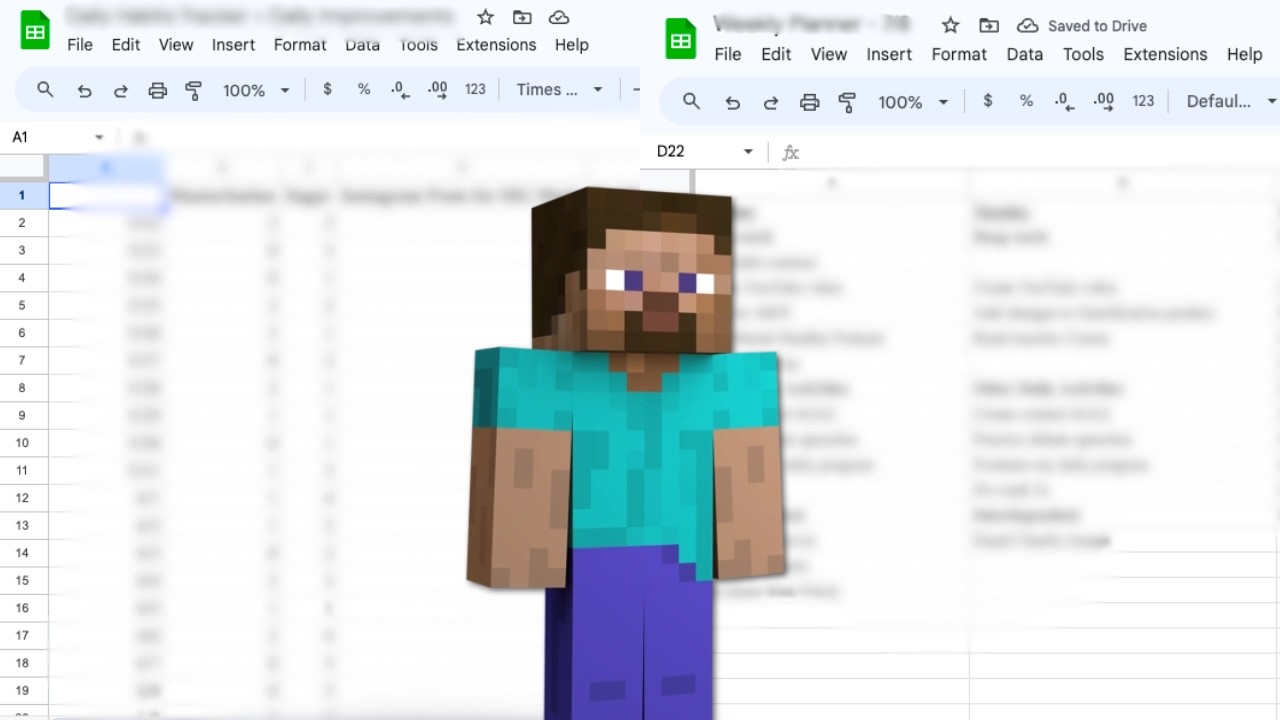Open Times font dropdown in left spreadsheet

[x=560, y=90]
